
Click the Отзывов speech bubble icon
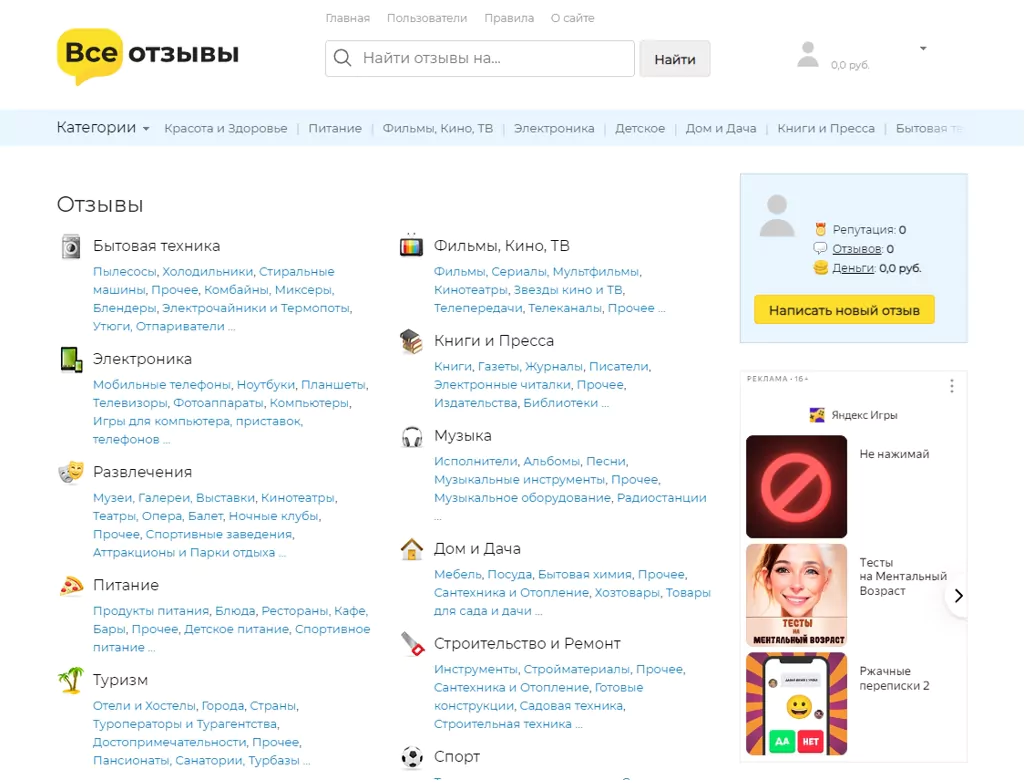pyautogui.click(x=820, y=249)
